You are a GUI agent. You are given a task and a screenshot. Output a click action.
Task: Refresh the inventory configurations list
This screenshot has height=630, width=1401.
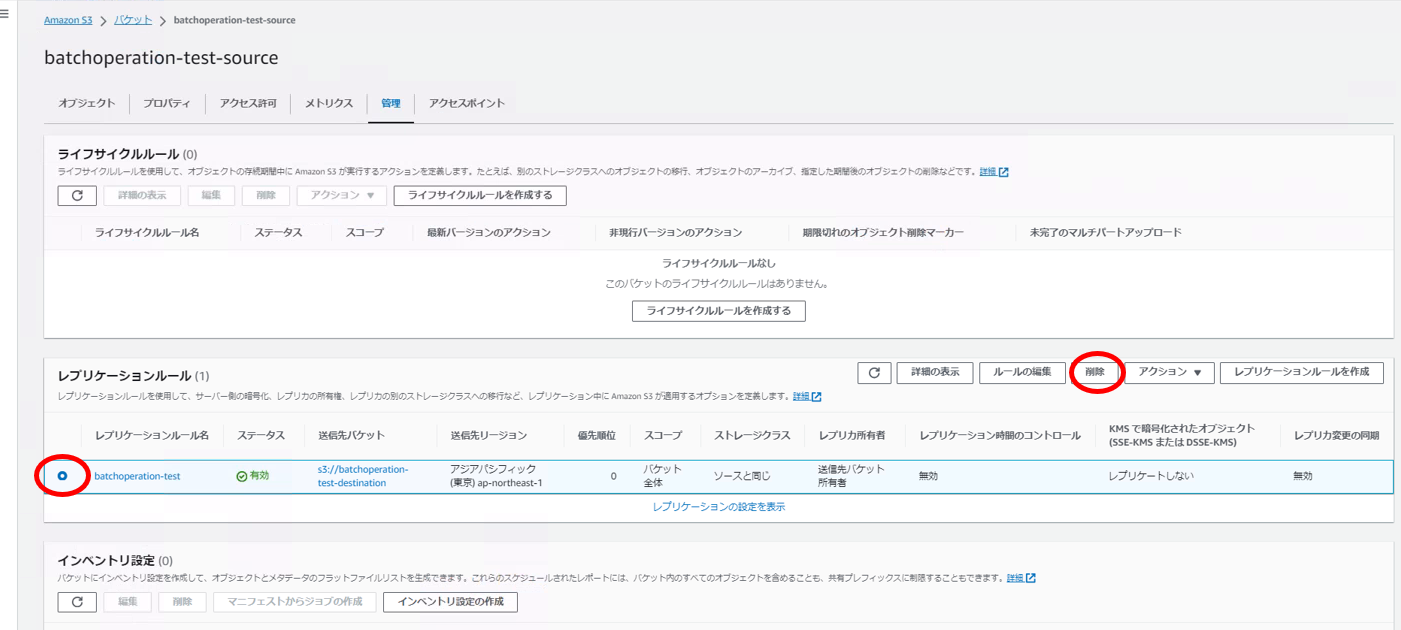pos(77,602)
